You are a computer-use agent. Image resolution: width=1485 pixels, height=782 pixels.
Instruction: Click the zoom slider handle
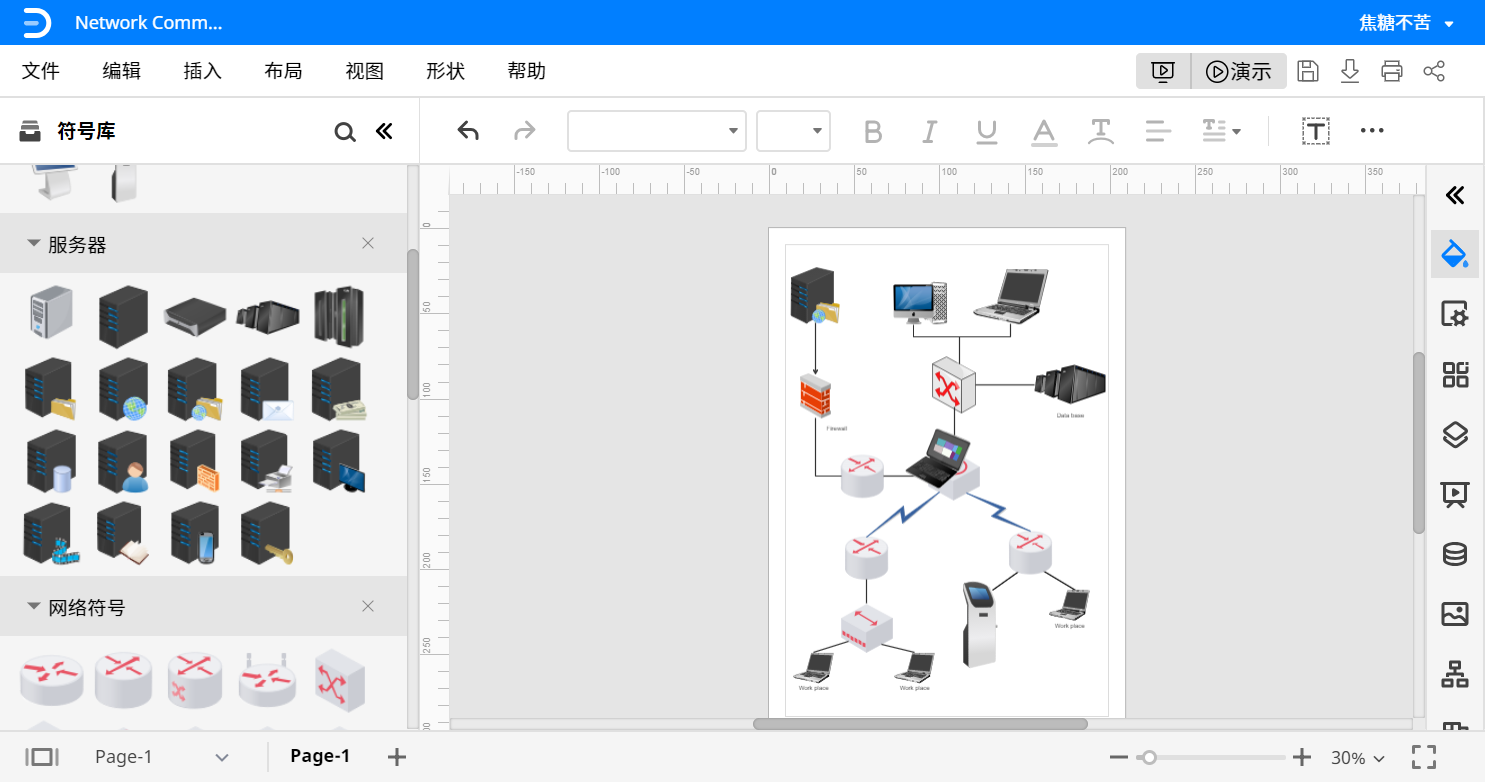click(1149, 758)
